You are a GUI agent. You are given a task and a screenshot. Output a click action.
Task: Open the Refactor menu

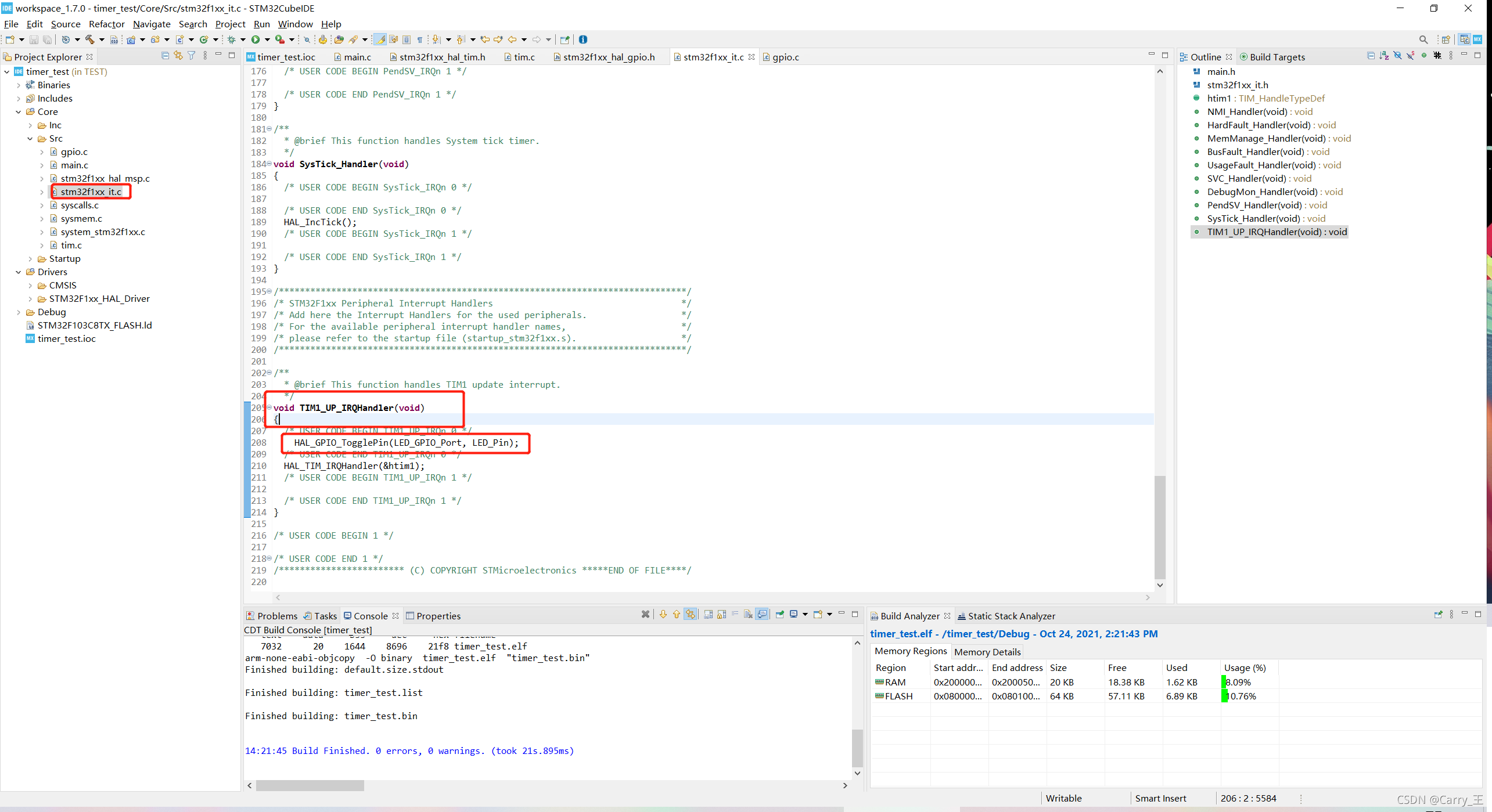(106, 24)
